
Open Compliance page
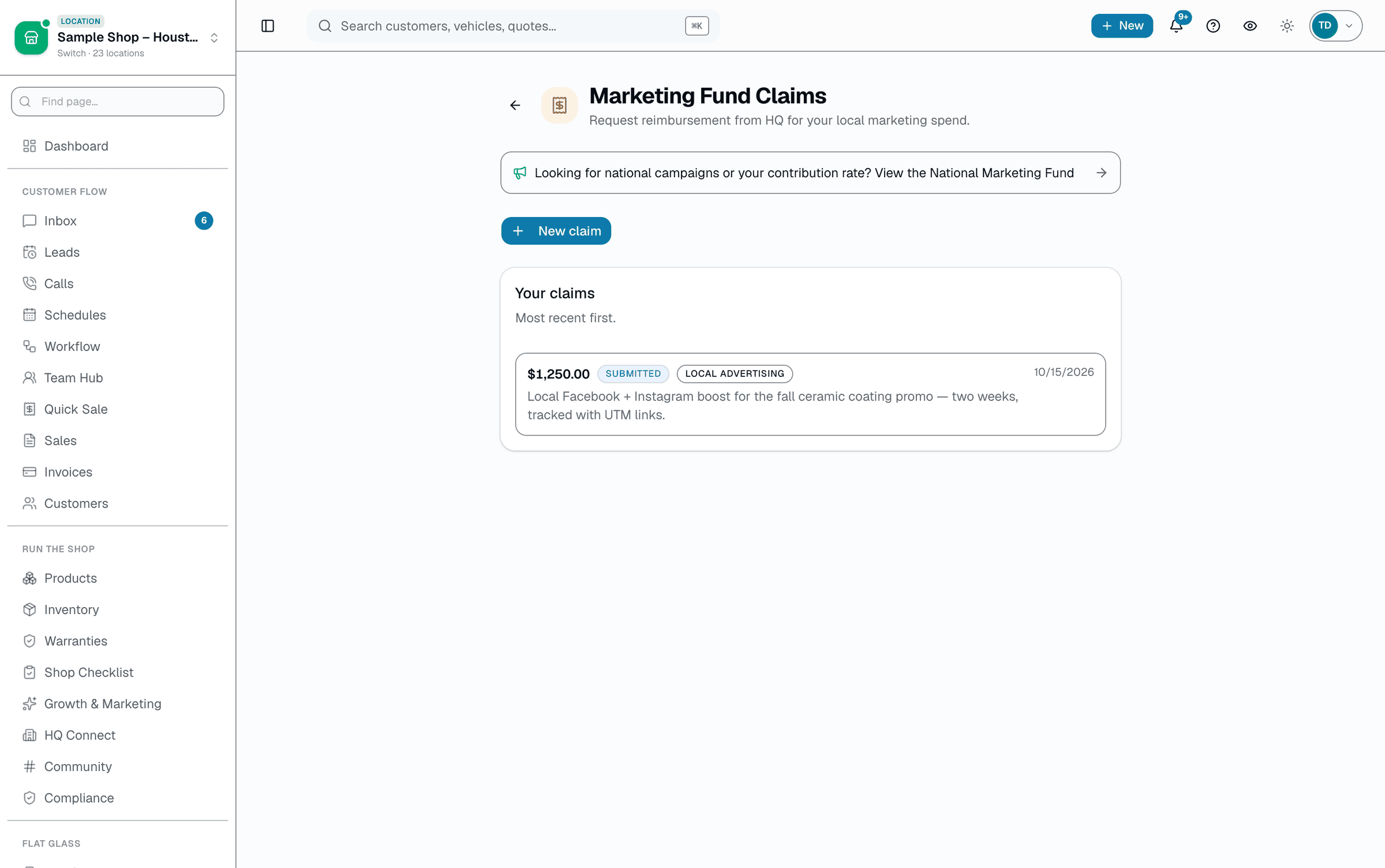(x=118, y=798)
